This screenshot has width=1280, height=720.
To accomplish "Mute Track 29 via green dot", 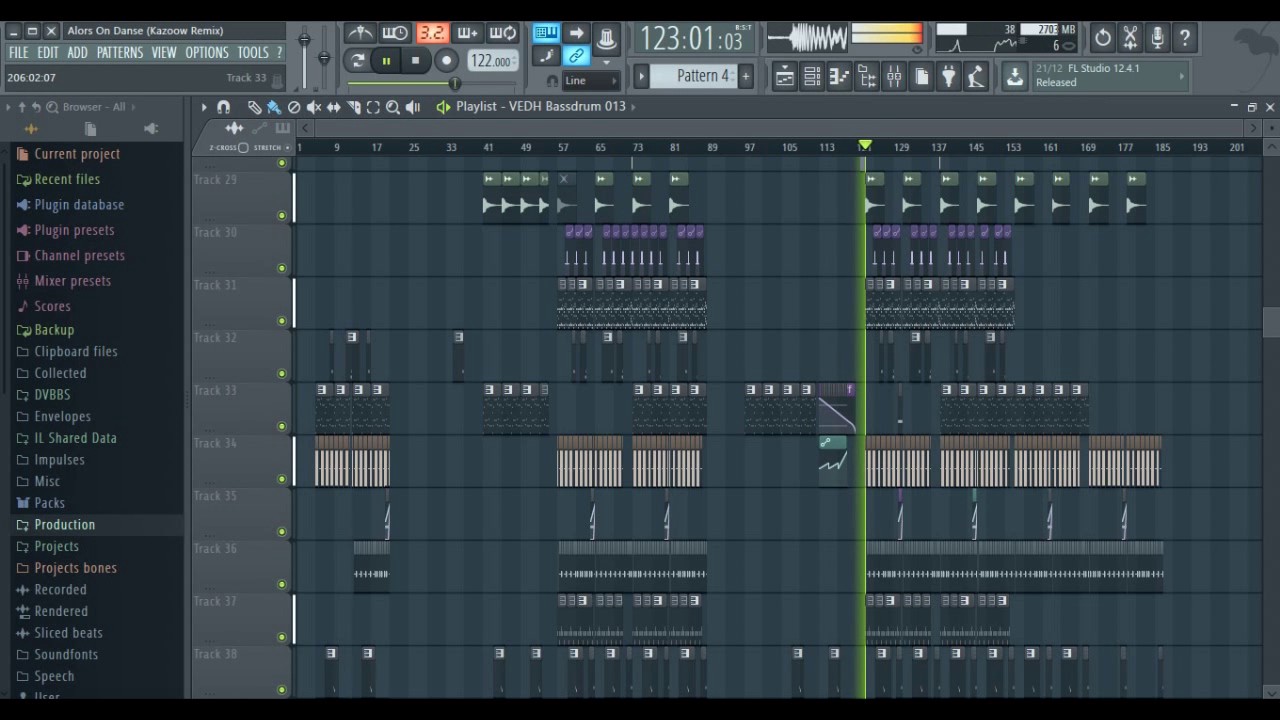I will click(x=282, y=215).
